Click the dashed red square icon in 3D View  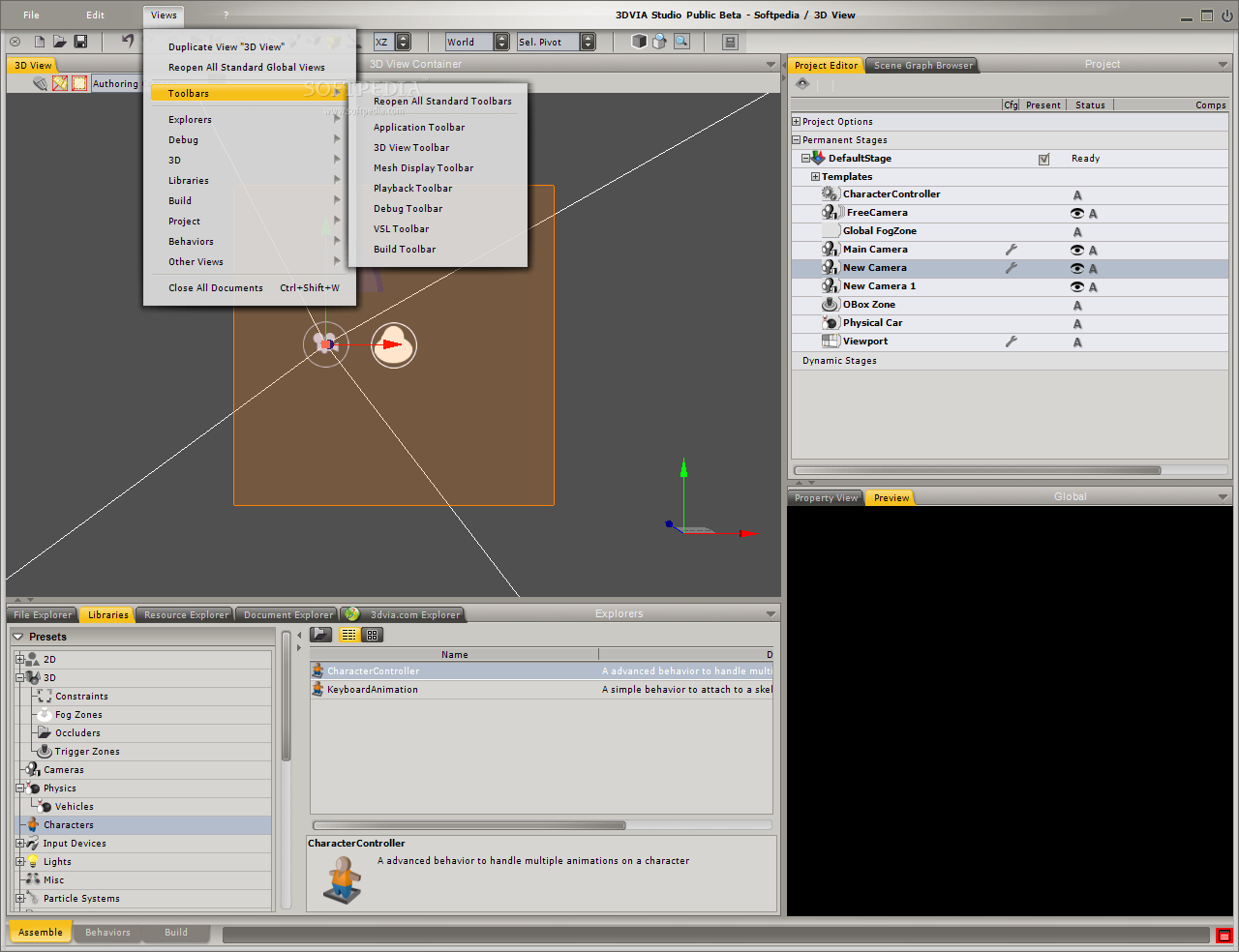[x=79, y=83]
